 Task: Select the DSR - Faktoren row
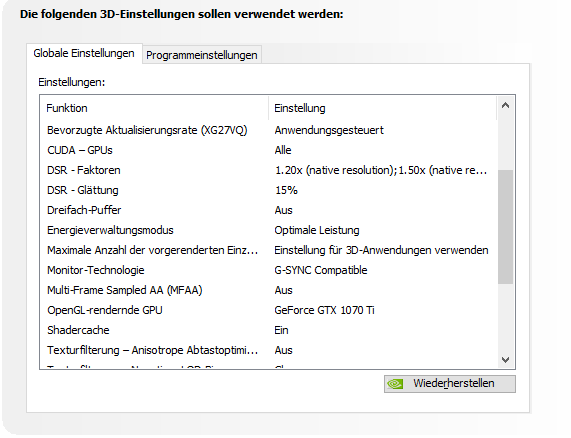pyautogui.click(x=268, y=170)
